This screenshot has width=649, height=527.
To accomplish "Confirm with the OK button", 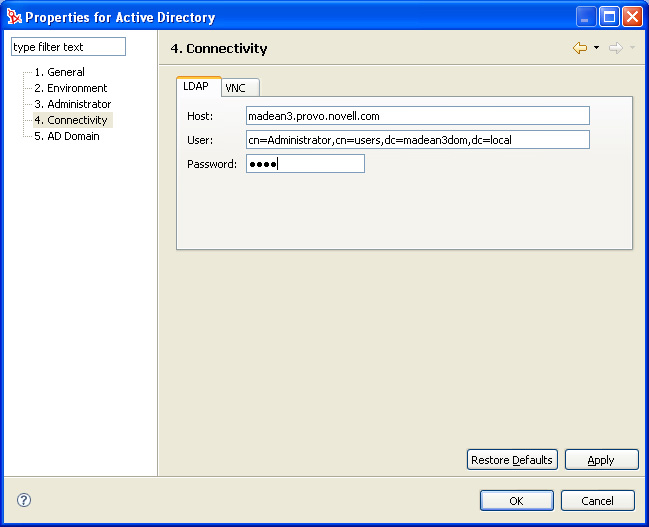I will tap(517, 501).
